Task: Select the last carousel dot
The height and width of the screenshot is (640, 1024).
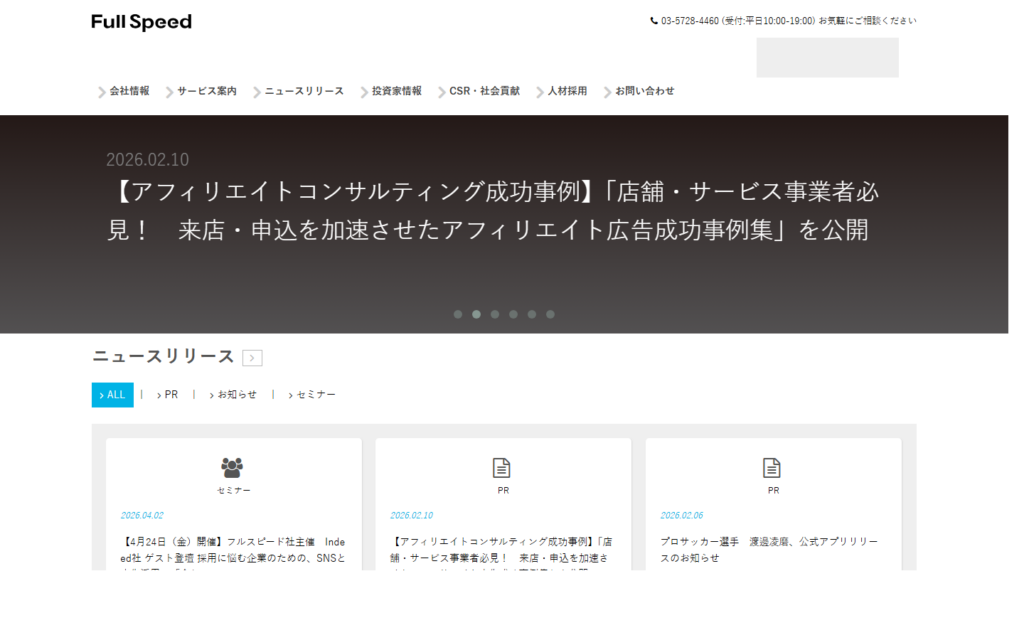Action: tap(550, 314)
